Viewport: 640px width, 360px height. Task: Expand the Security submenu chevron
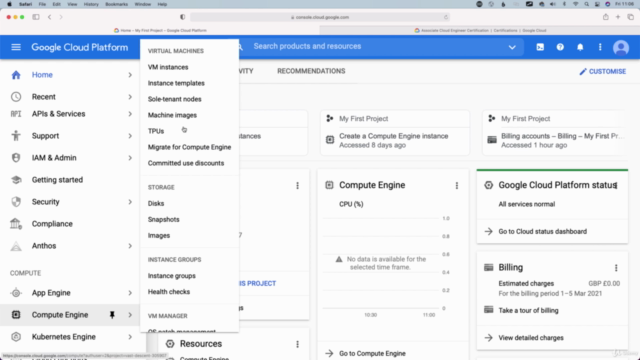click(x=130, y=202)
